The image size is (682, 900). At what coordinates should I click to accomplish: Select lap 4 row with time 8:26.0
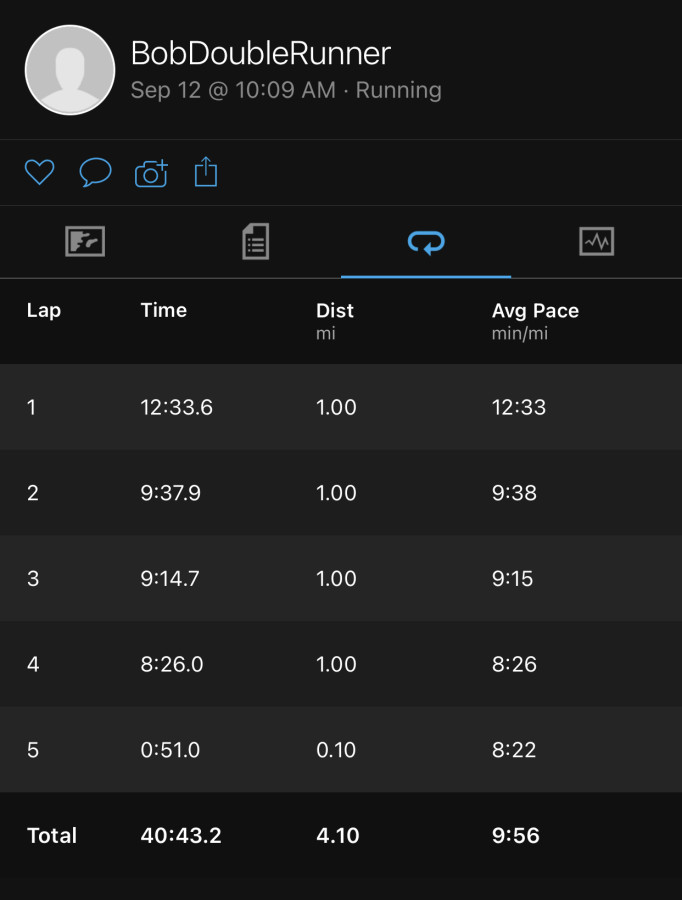(x=341, y=664)
